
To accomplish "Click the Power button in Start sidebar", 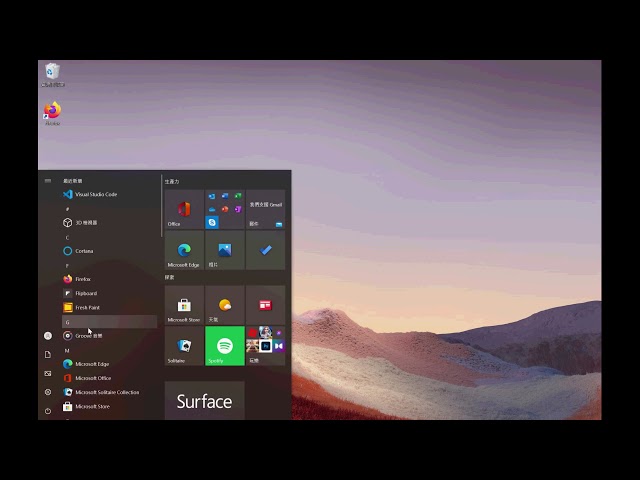I will (x=48, y=411).
